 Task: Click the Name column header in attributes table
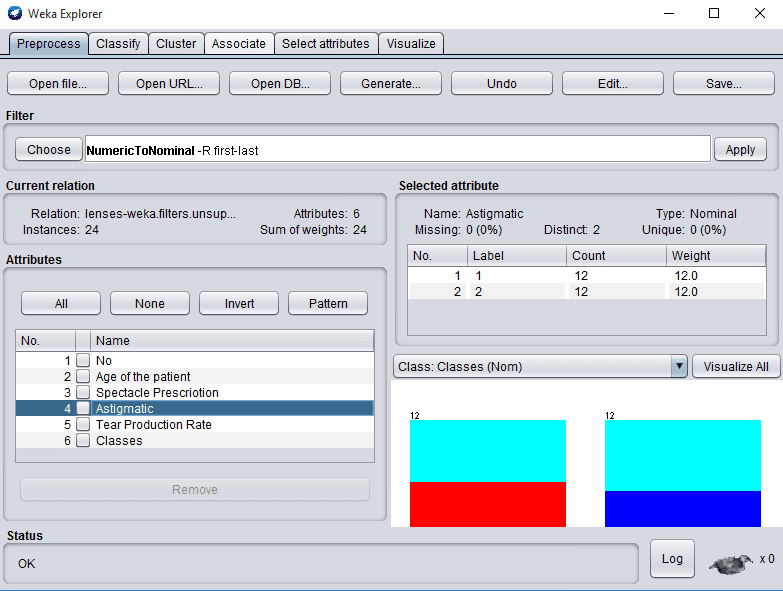pos(232,340)
